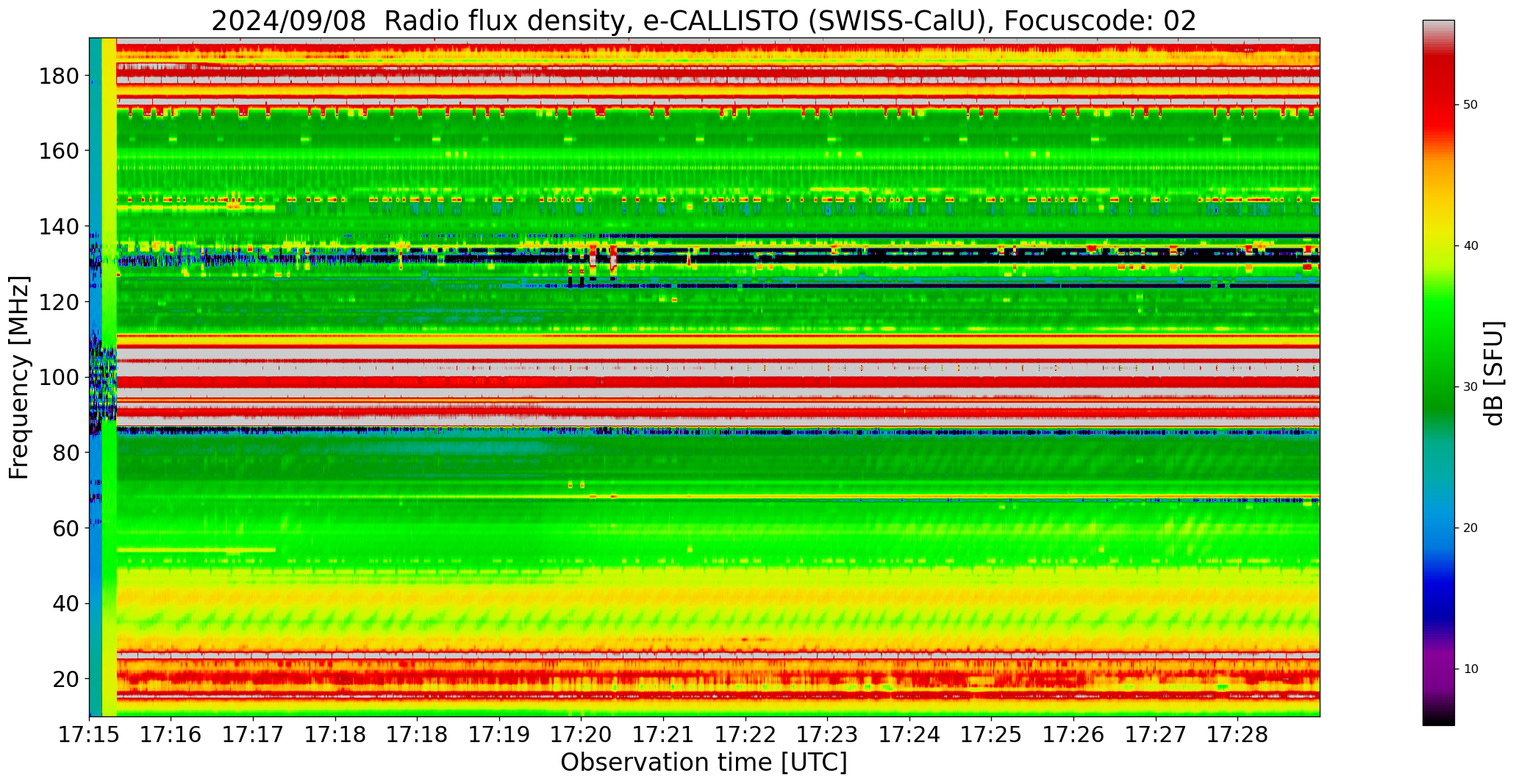The height and width of the screenshot is (784, 1516).
Task: Click the 17:19 time tick label
Action: pos(500,734)
